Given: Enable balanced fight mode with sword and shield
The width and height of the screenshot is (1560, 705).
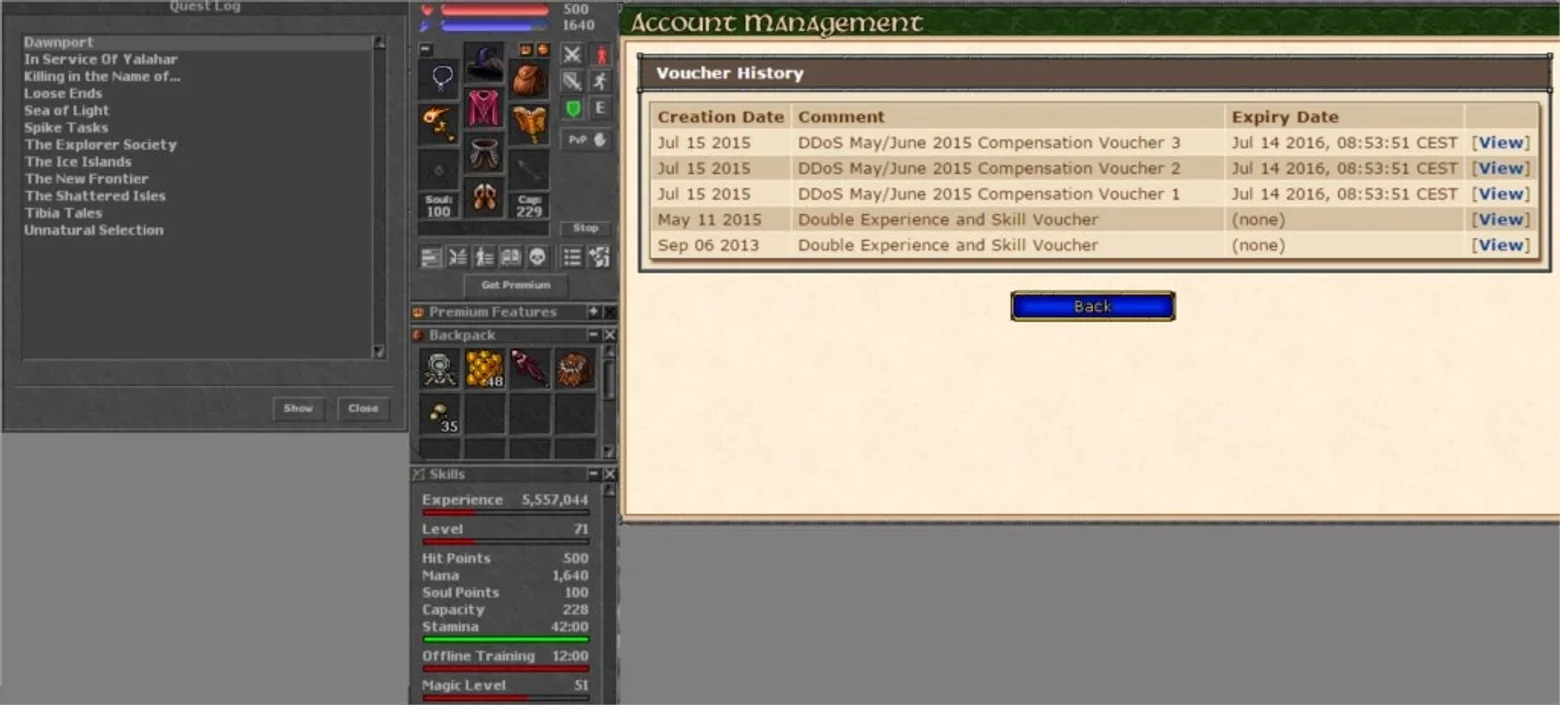Looking at the screenshot, I should click(x=572, y=81).
